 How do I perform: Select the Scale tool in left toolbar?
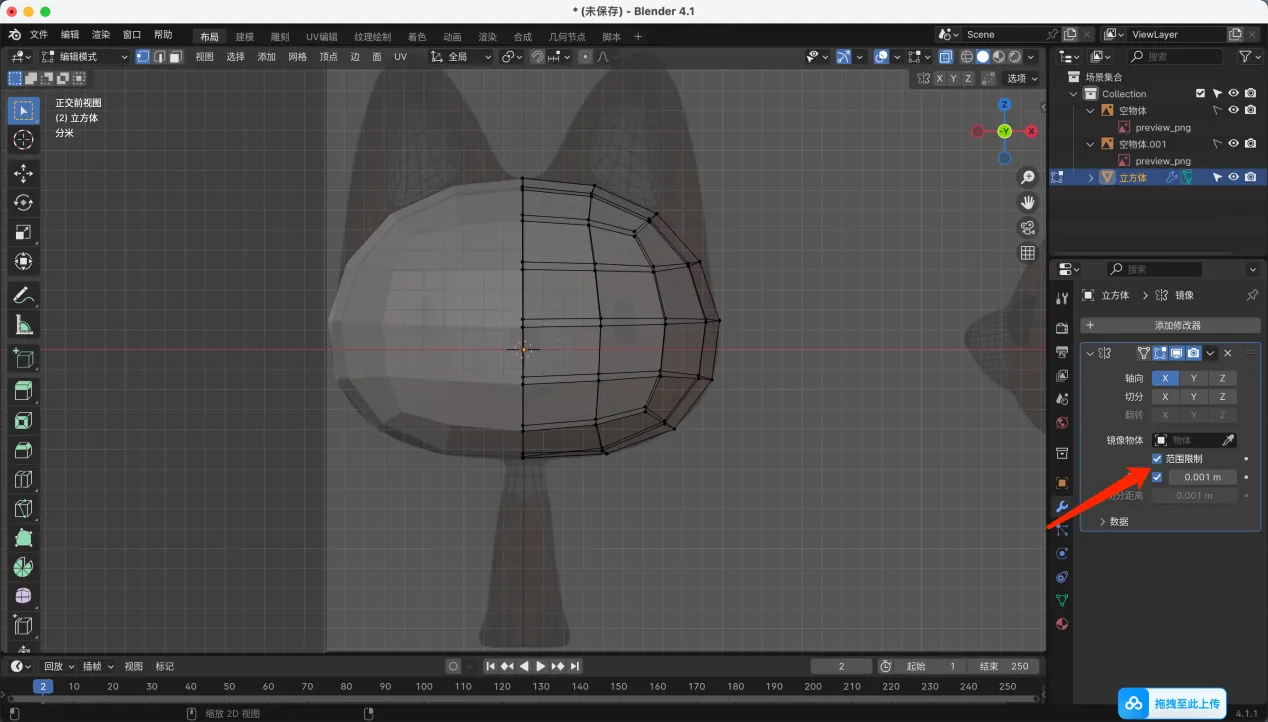tap(24, 232)
